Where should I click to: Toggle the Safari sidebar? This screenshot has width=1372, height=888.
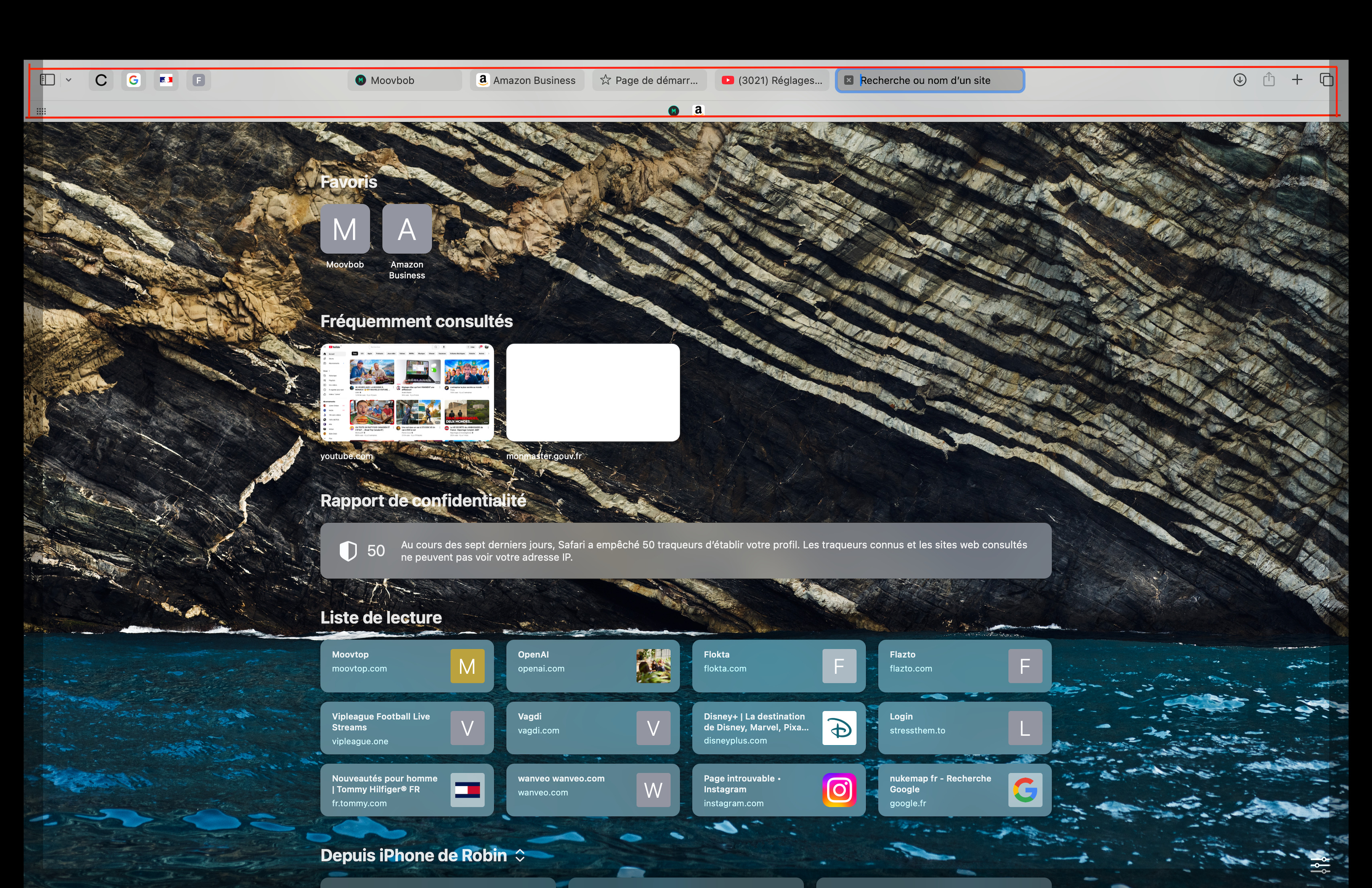pos(47,80)
